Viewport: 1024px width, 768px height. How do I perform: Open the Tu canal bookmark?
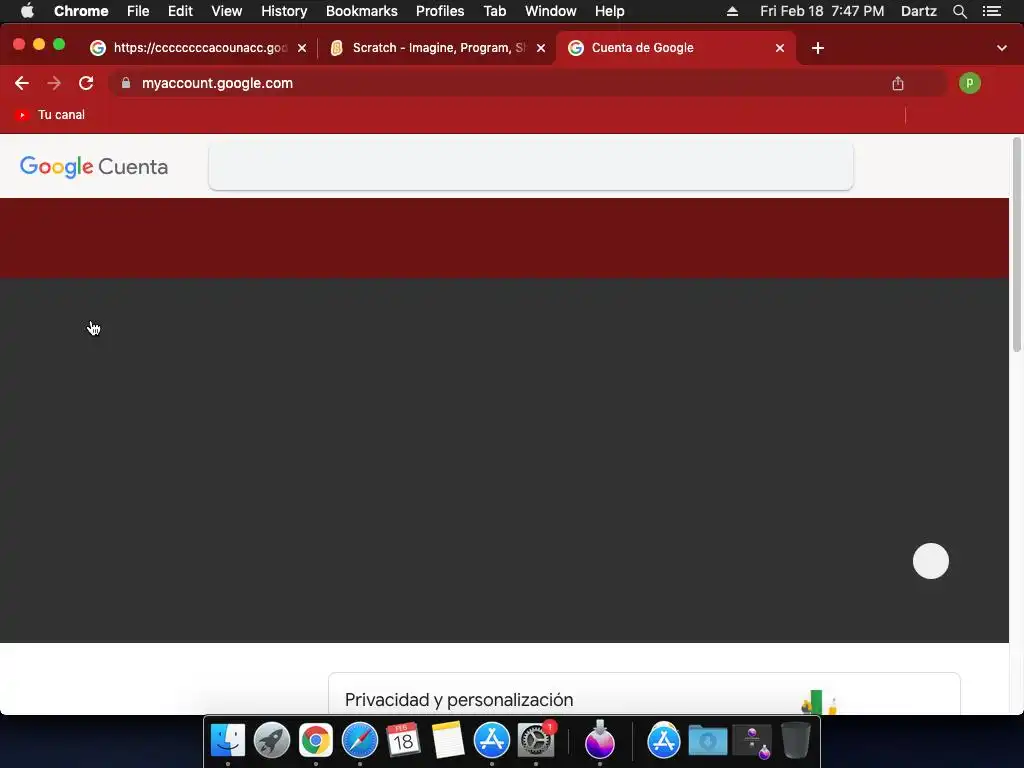[50, 115]
